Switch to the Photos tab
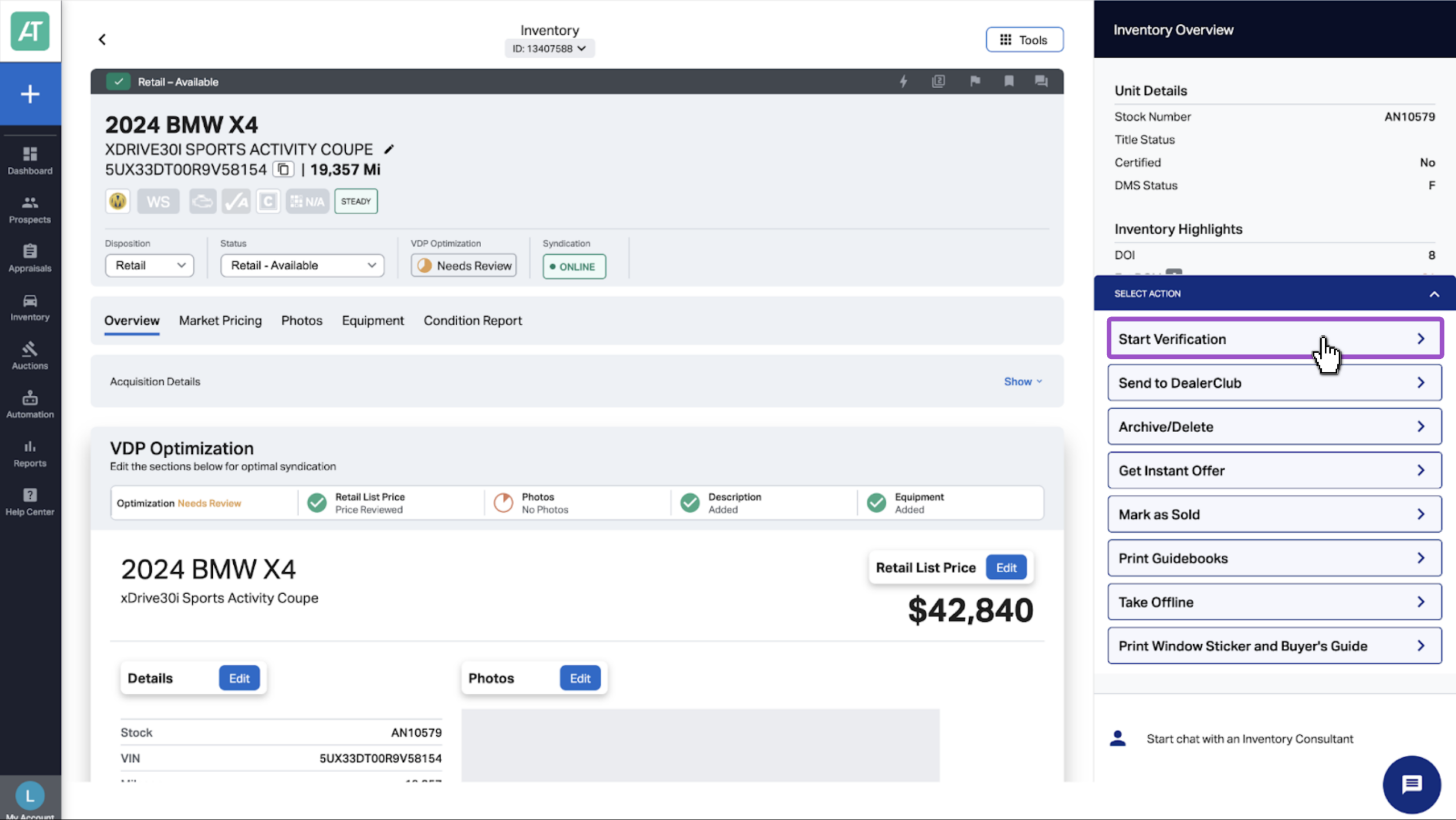The height and width of the screenshot is (820, 1456). 302,321
